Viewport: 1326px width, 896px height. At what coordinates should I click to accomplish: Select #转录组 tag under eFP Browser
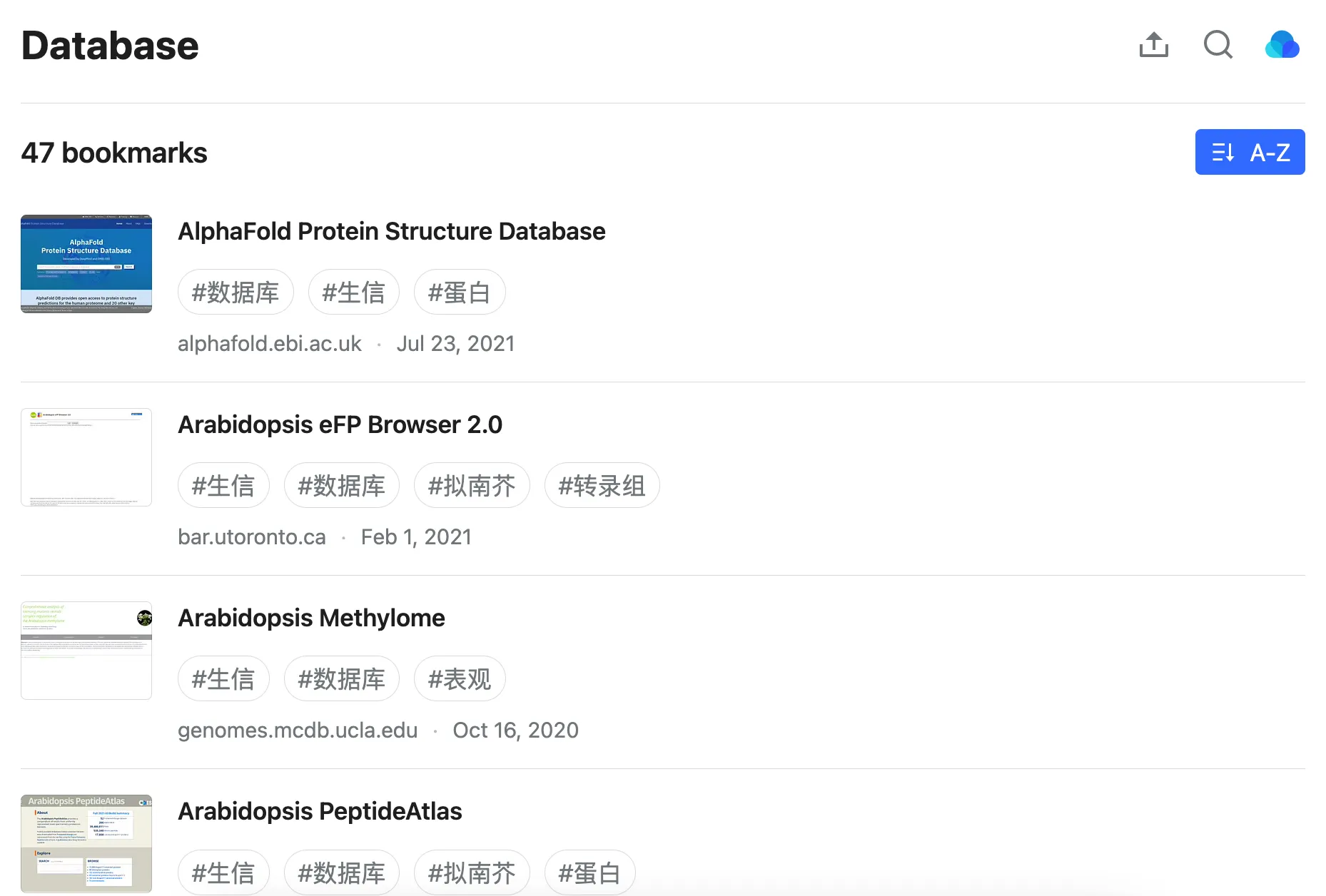point(602,486)
